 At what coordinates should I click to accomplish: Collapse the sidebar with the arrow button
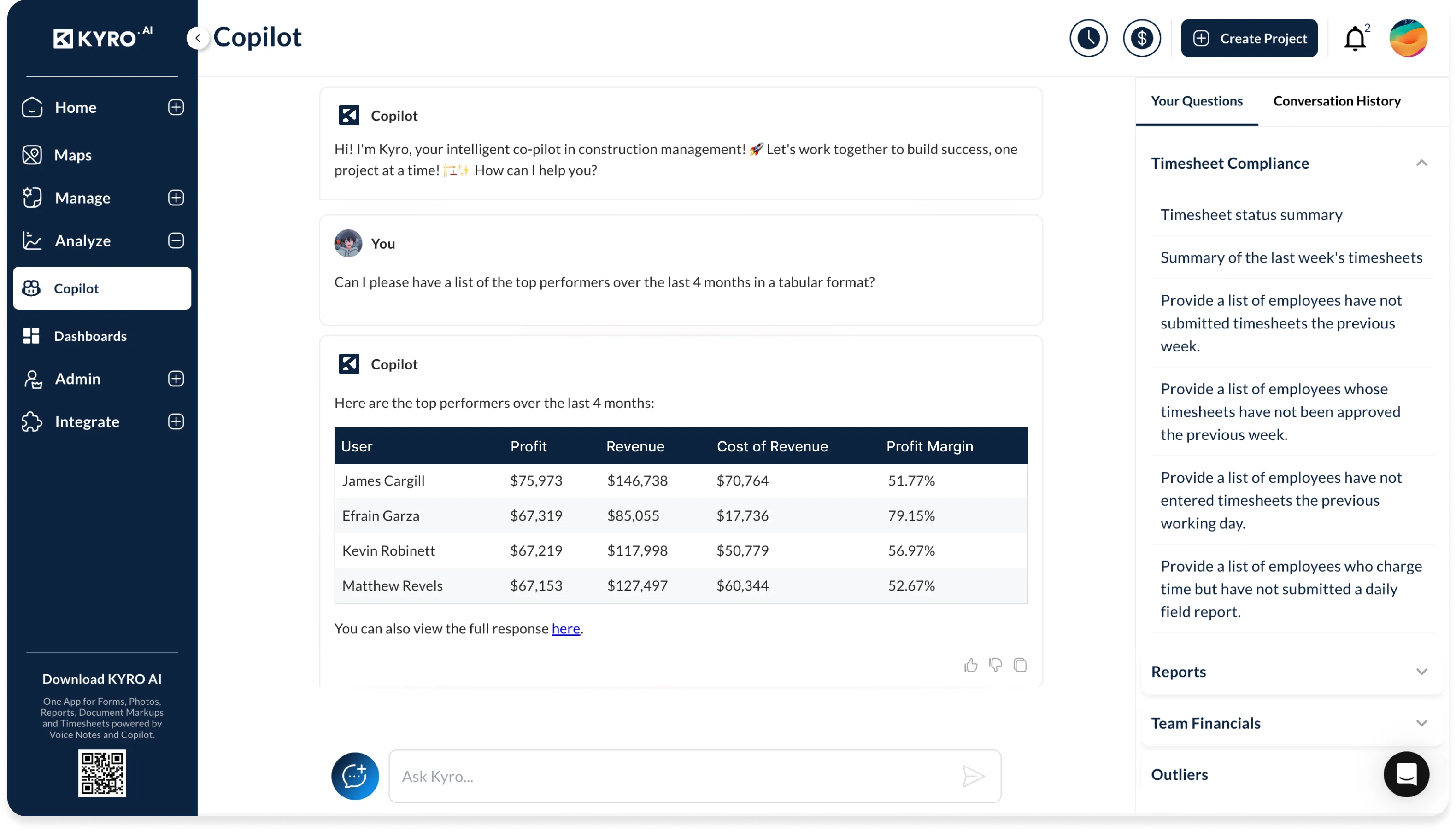pos(198,38)
